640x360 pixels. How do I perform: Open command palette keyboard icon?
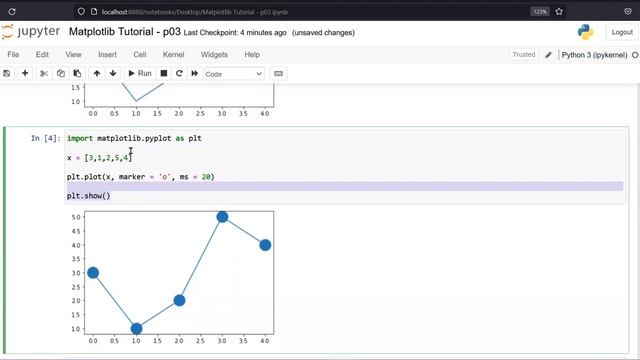click(x=278, y=73)
